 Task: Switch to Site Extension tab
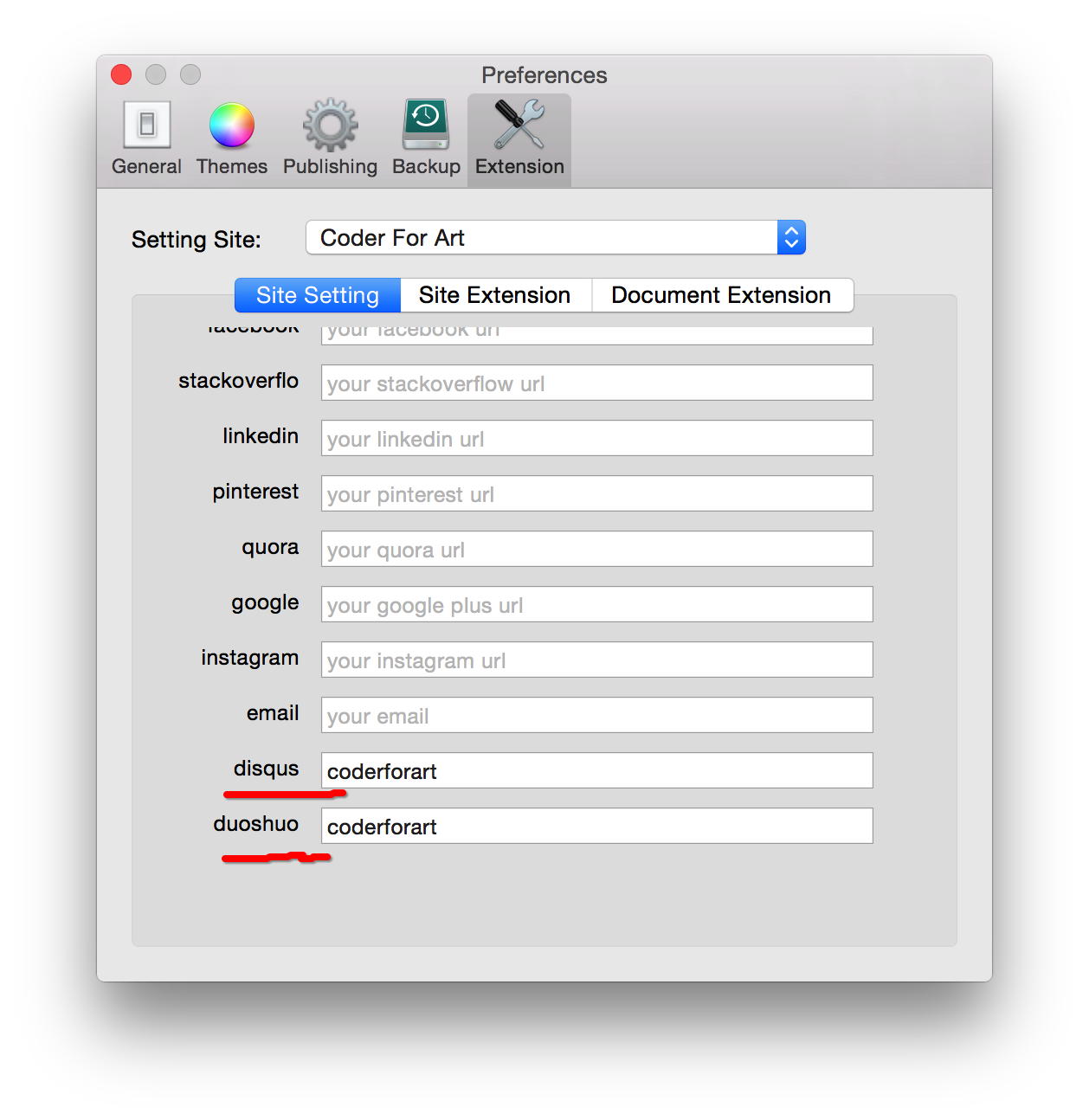point(495,295)
